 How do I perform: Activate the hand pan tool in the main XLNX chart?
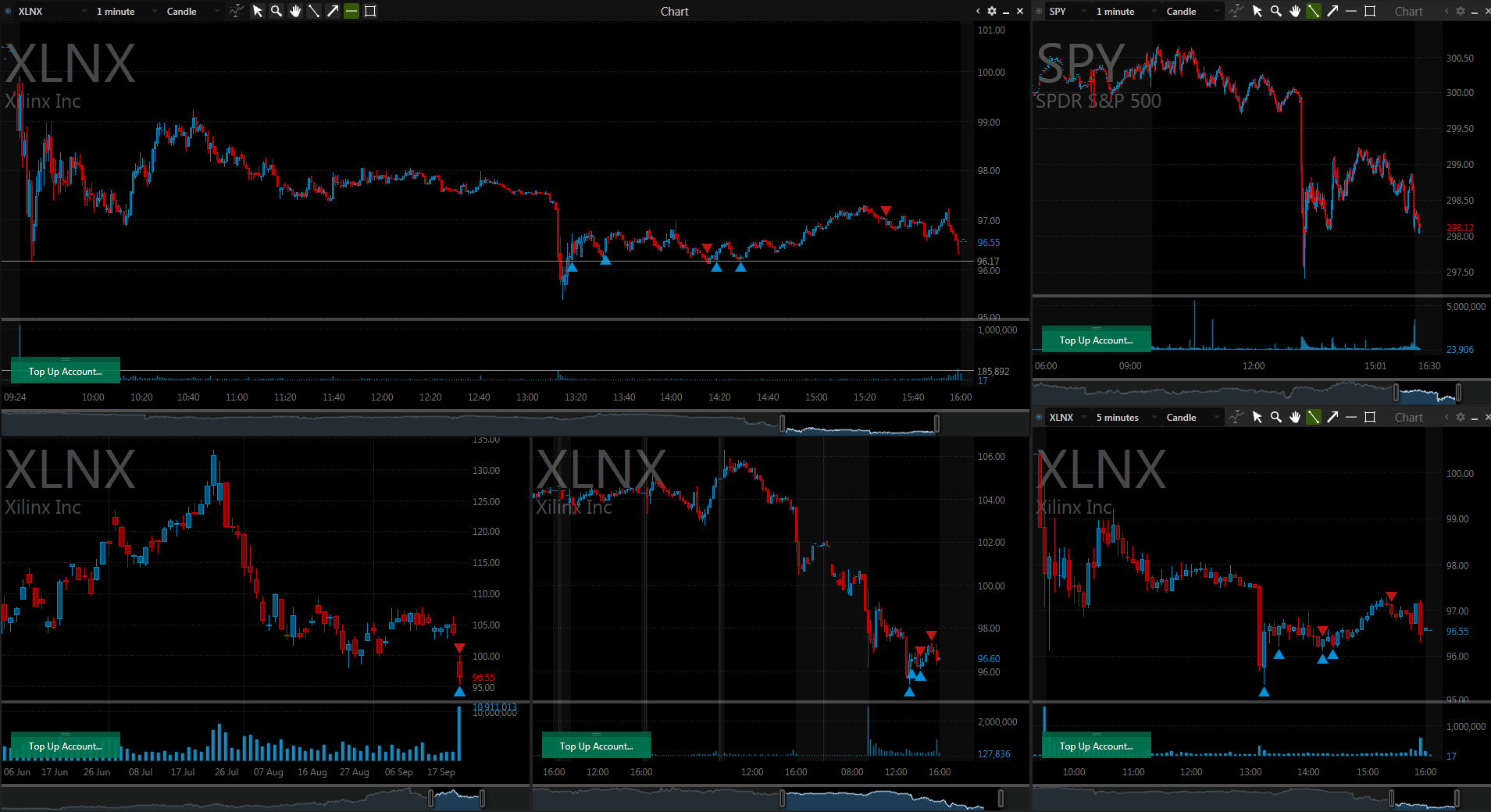295,11
